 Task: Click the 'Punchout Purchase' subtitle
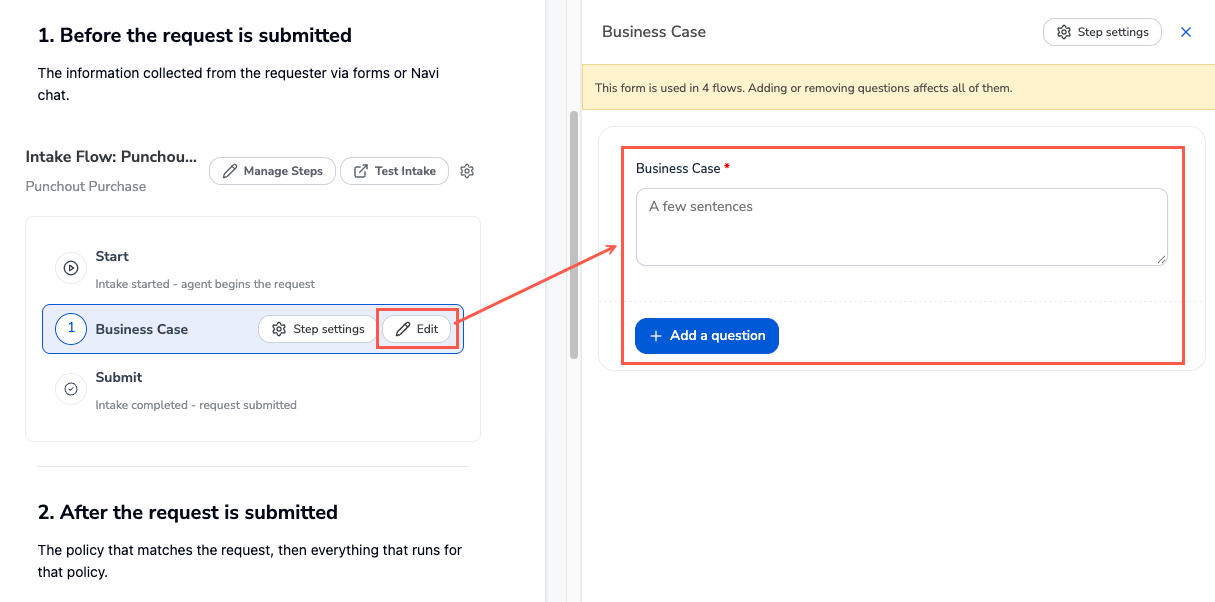pyautogui.click(x=86, y=186)
